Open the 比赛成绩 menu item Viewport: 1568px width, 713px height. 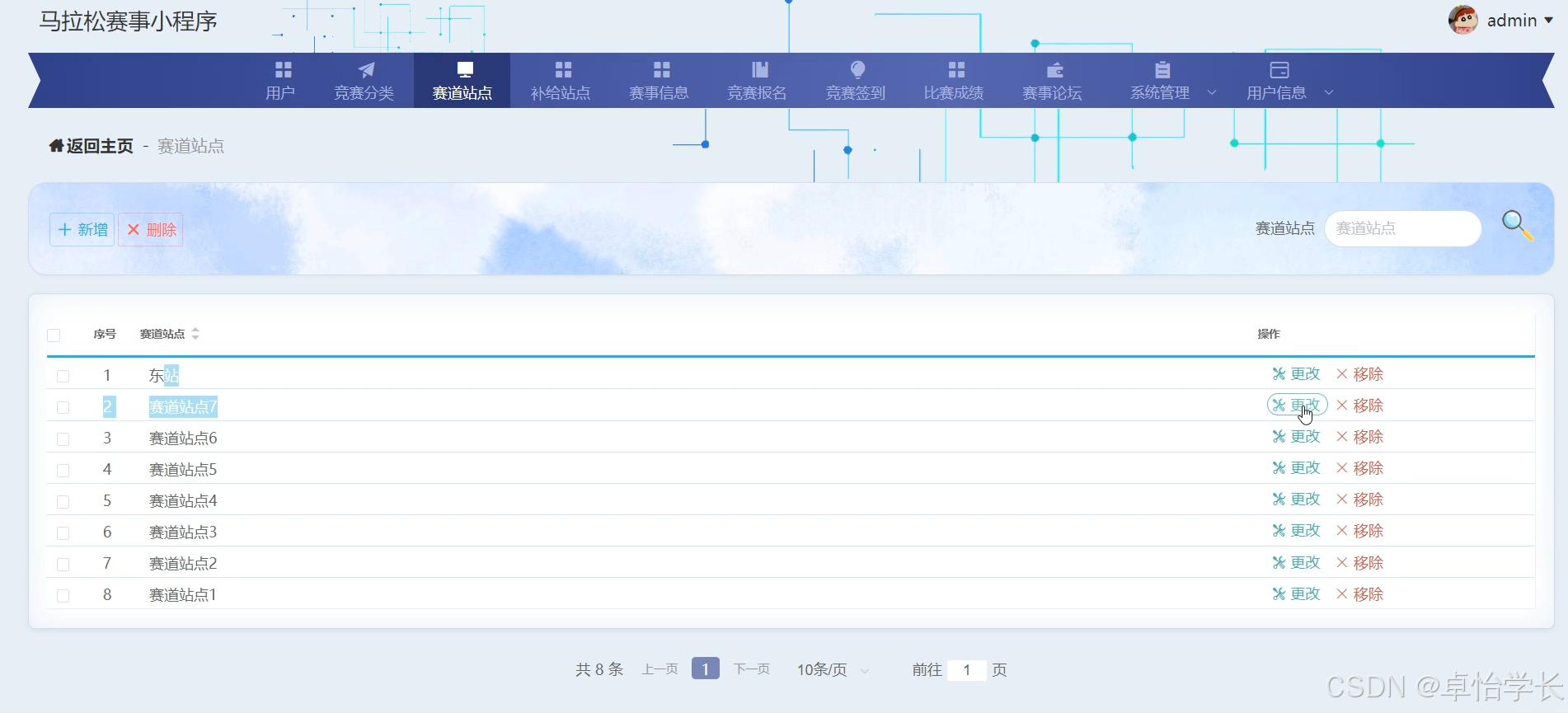pyautogui.click(x=954, y=80)
